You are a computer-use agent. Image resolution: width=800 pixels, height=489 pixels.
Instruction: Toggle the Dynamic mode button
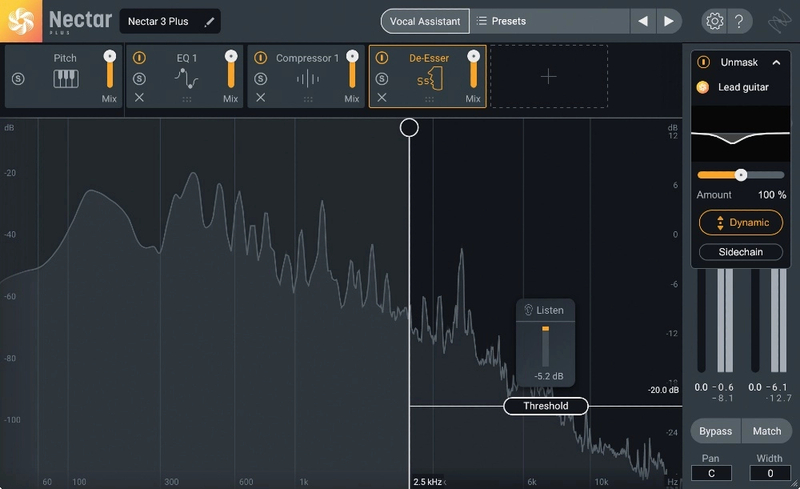[x=741, y=223]
